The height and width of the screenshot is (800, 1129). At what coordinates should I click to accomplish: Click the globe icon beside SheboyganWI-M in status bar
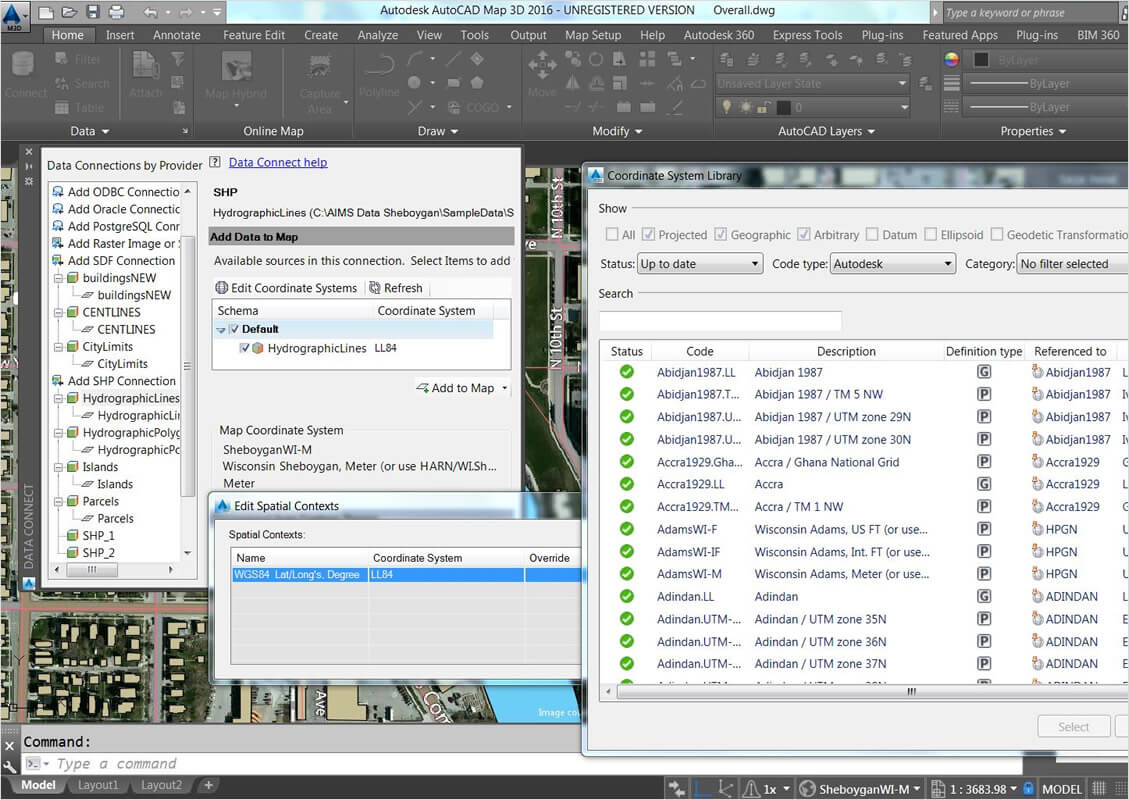[808, 789]
